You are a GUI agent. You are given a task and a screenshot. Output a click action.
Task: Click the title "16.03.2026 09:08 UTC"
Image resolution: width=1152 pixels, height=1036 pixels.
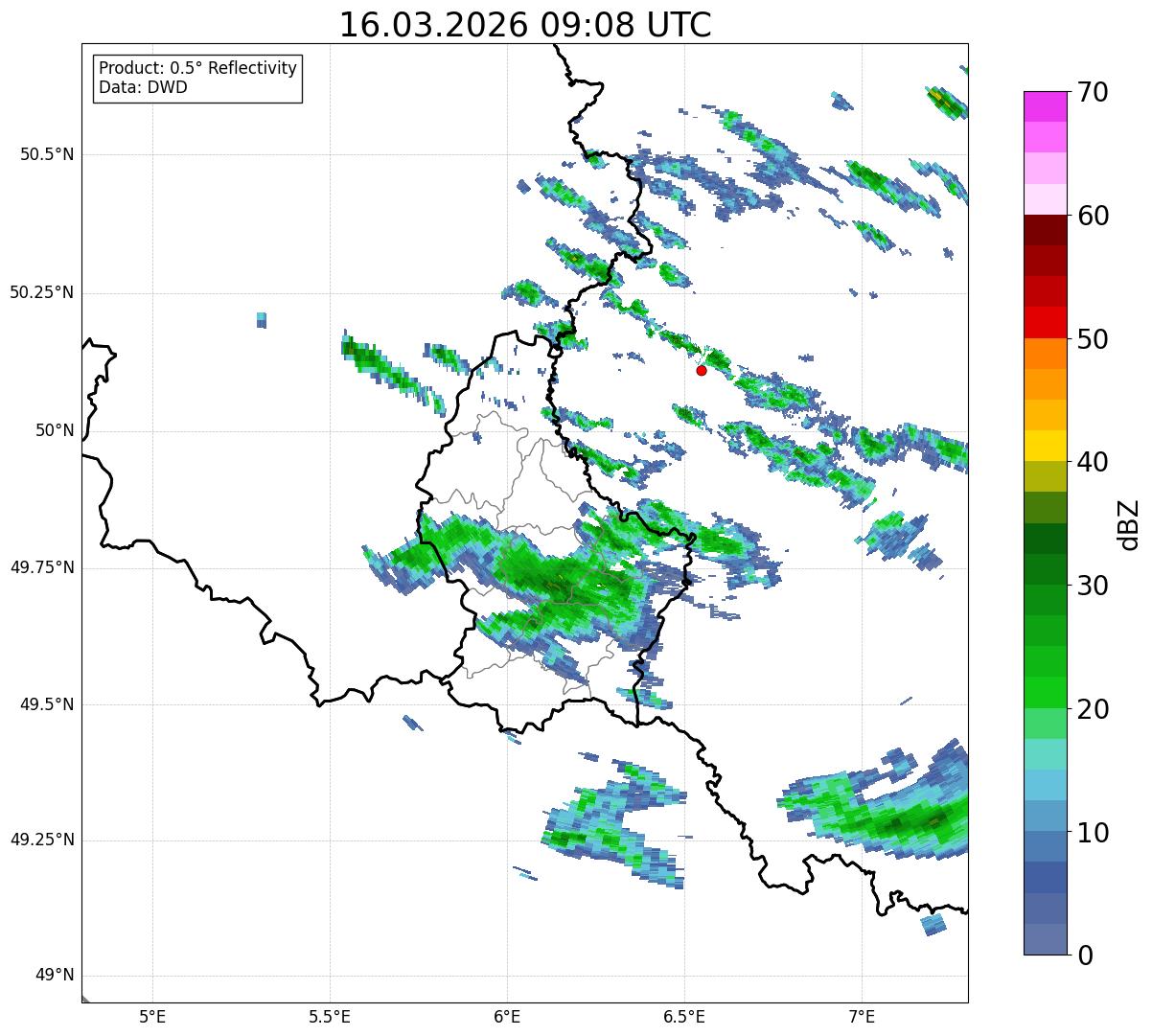click(525, 24)
